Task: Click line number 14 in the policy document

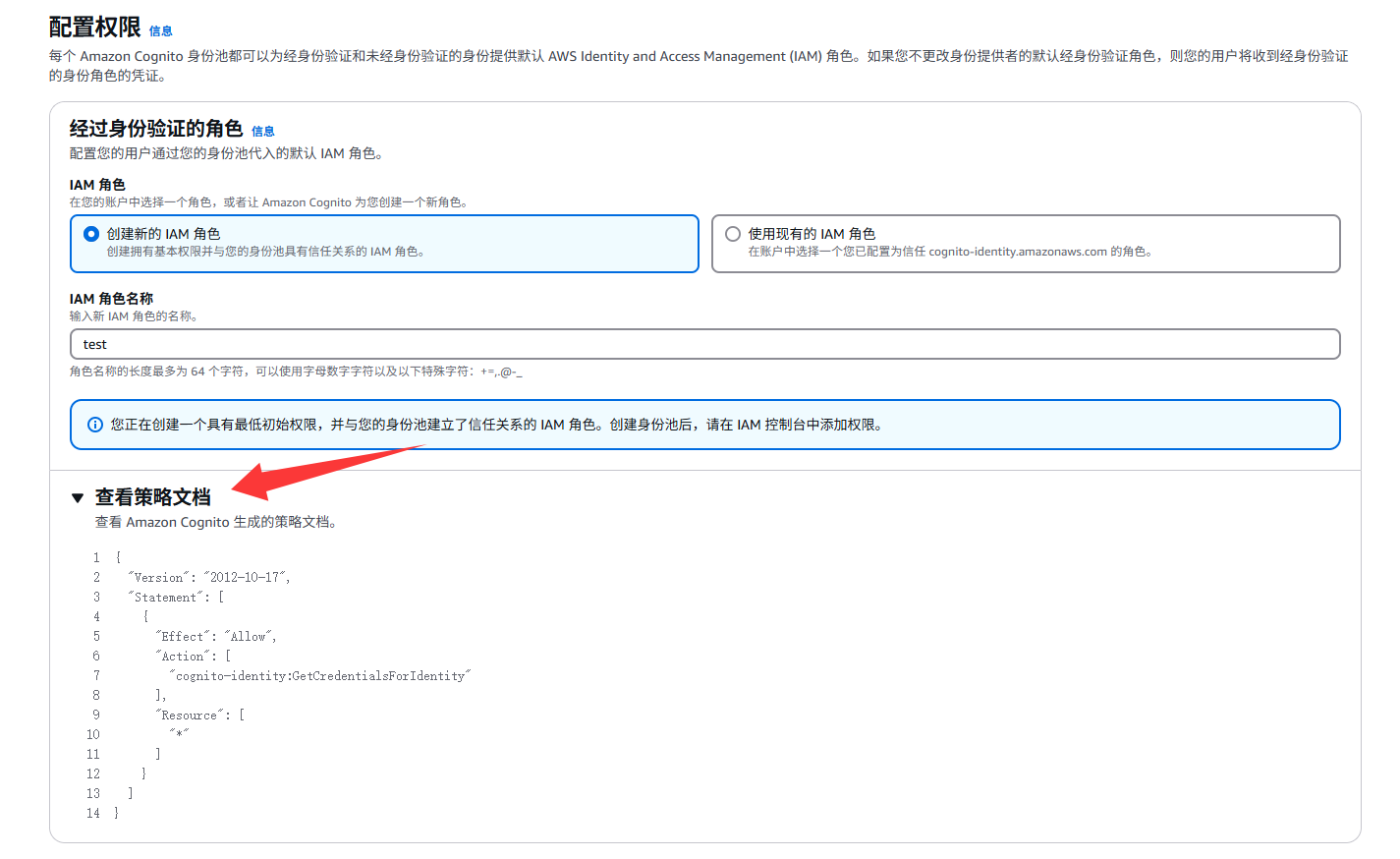Action: point(92,814)
